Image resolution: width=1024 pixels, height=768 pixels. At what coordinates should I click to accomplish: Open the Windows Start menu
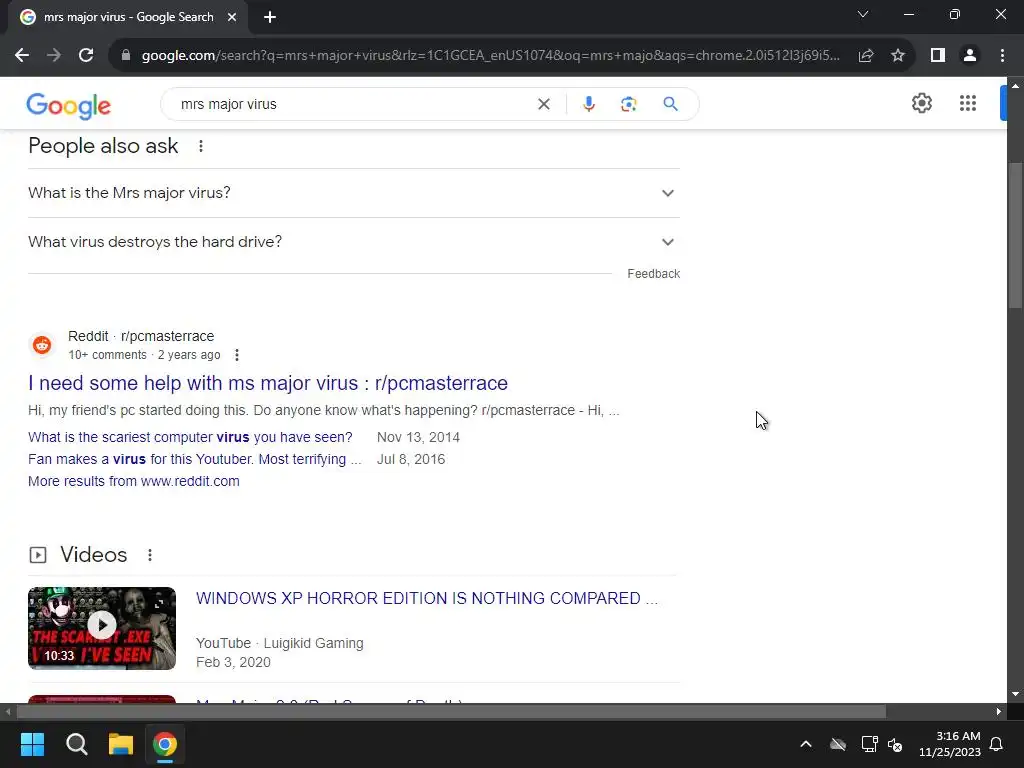pyautogui.click(x=32, y=744)
